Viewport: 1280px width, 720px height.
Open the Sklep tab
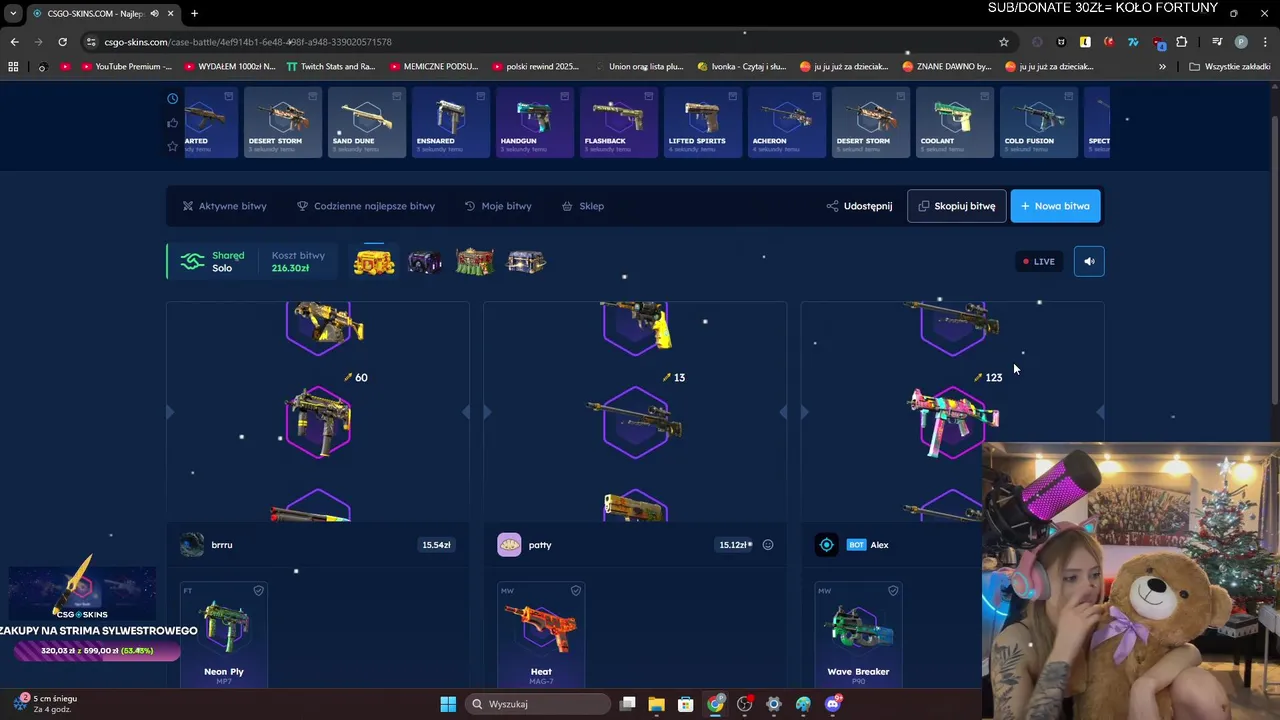click(x=583, y=206)
